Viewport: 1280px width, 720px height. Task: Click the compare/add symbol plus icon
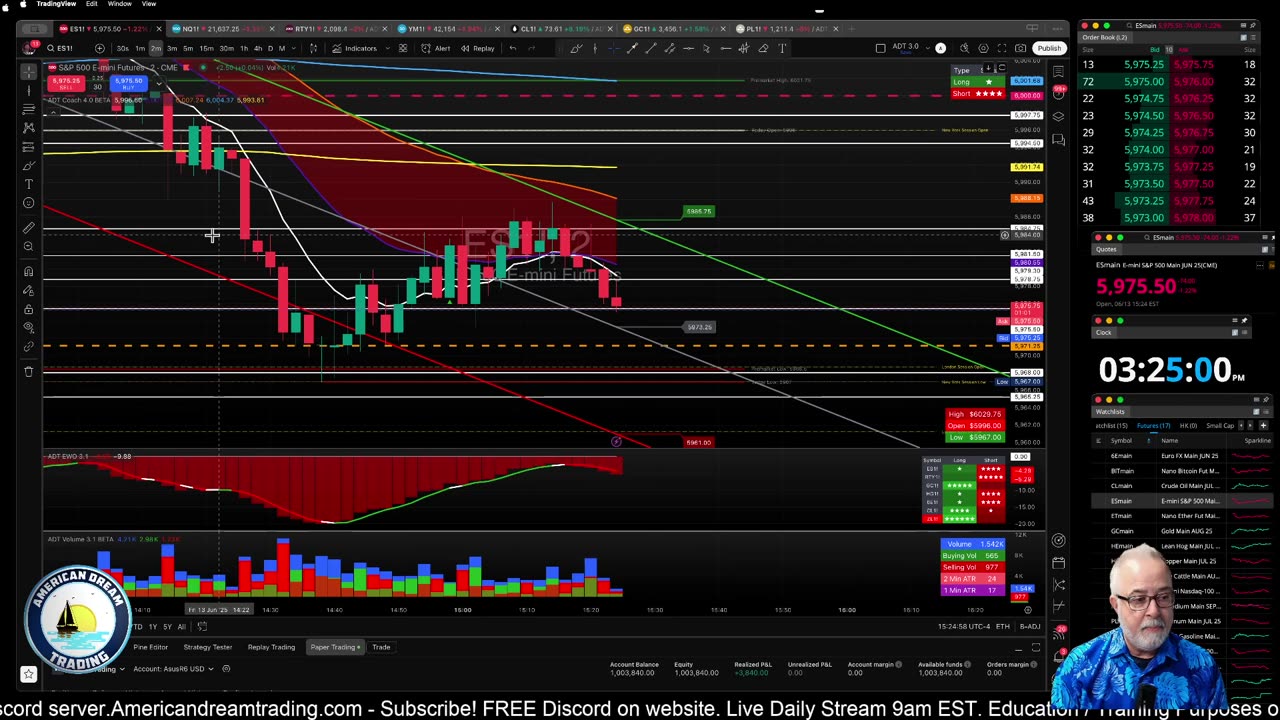(x=99, y=48)
